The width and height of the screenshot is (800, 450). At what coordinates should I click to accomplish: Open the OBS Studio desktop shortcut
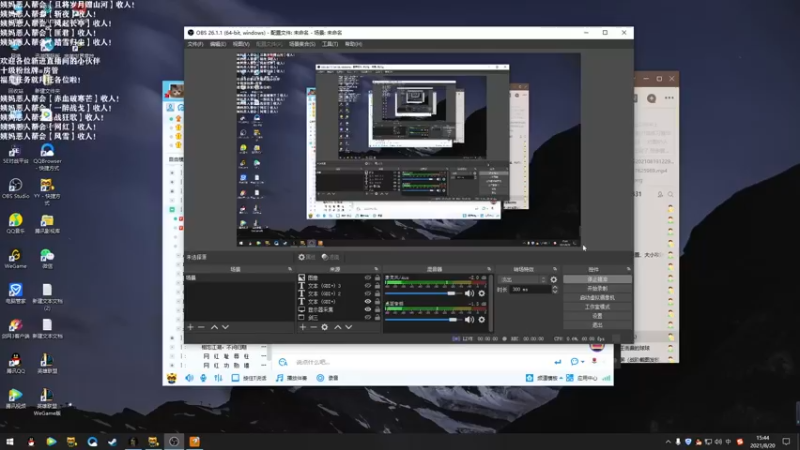(15, 188)
